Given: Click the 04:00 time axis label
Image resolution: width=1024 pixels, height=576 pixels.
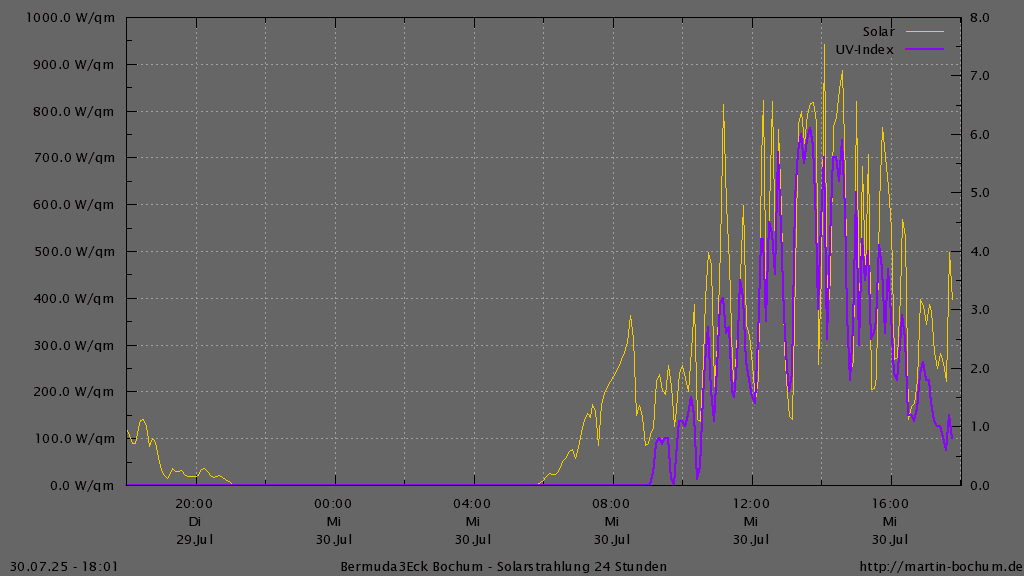Looking at the screenshot, I should (472, 504).
